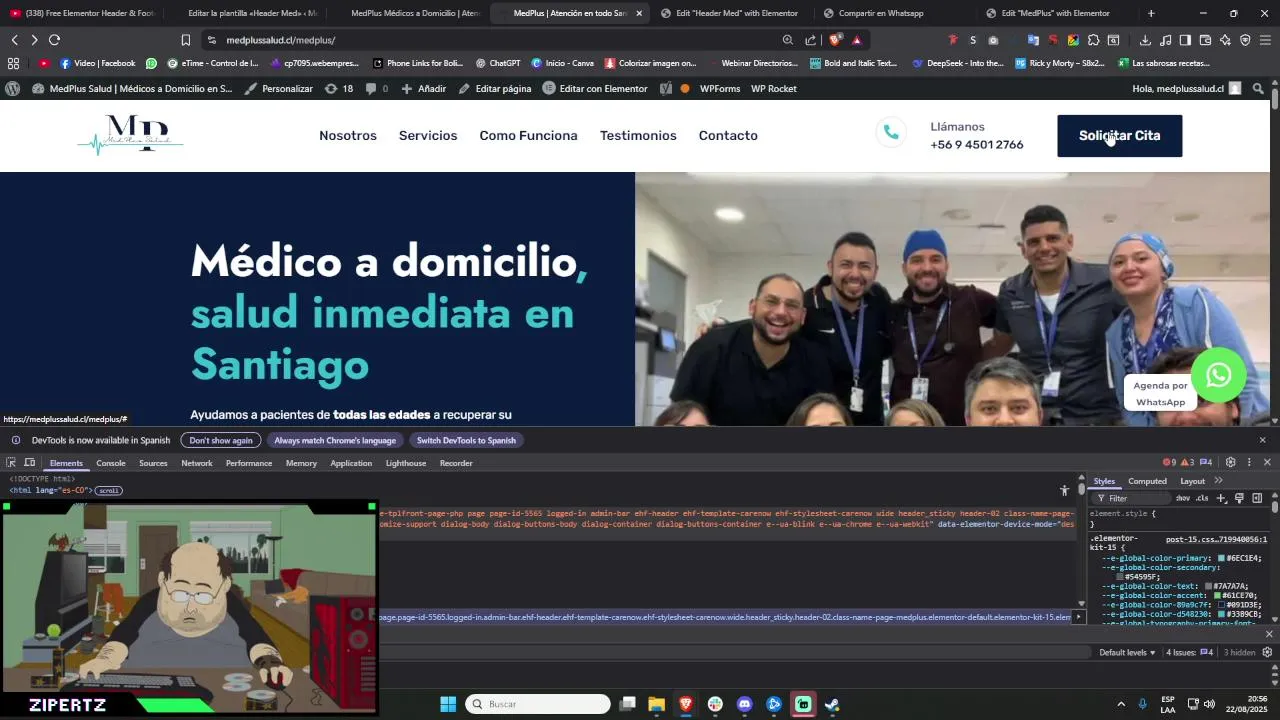Open the Console settings gear icon
The width and height of the screenshot is (1280, 720).
point(1267,652)
